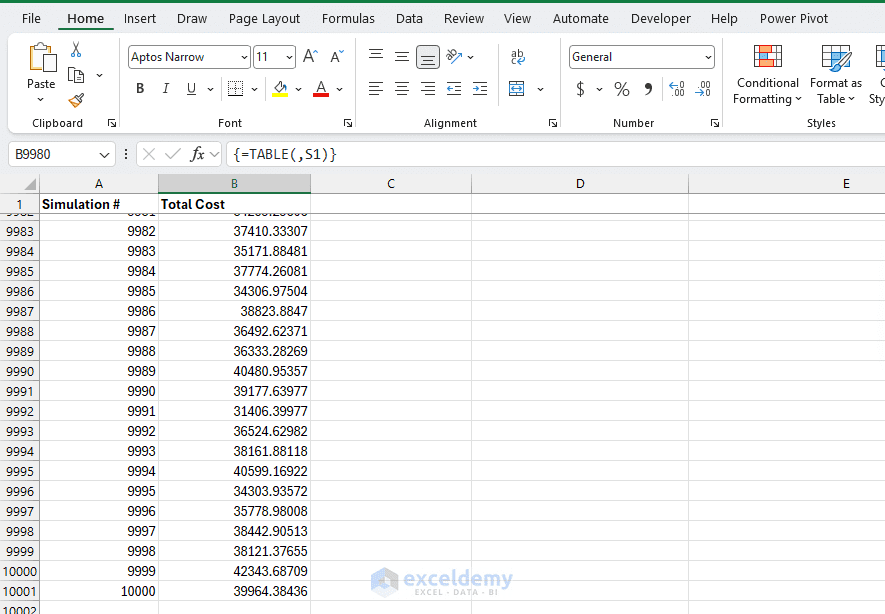Expand the fill color palette arrow

pyautogui.click(x=299, y=89)
